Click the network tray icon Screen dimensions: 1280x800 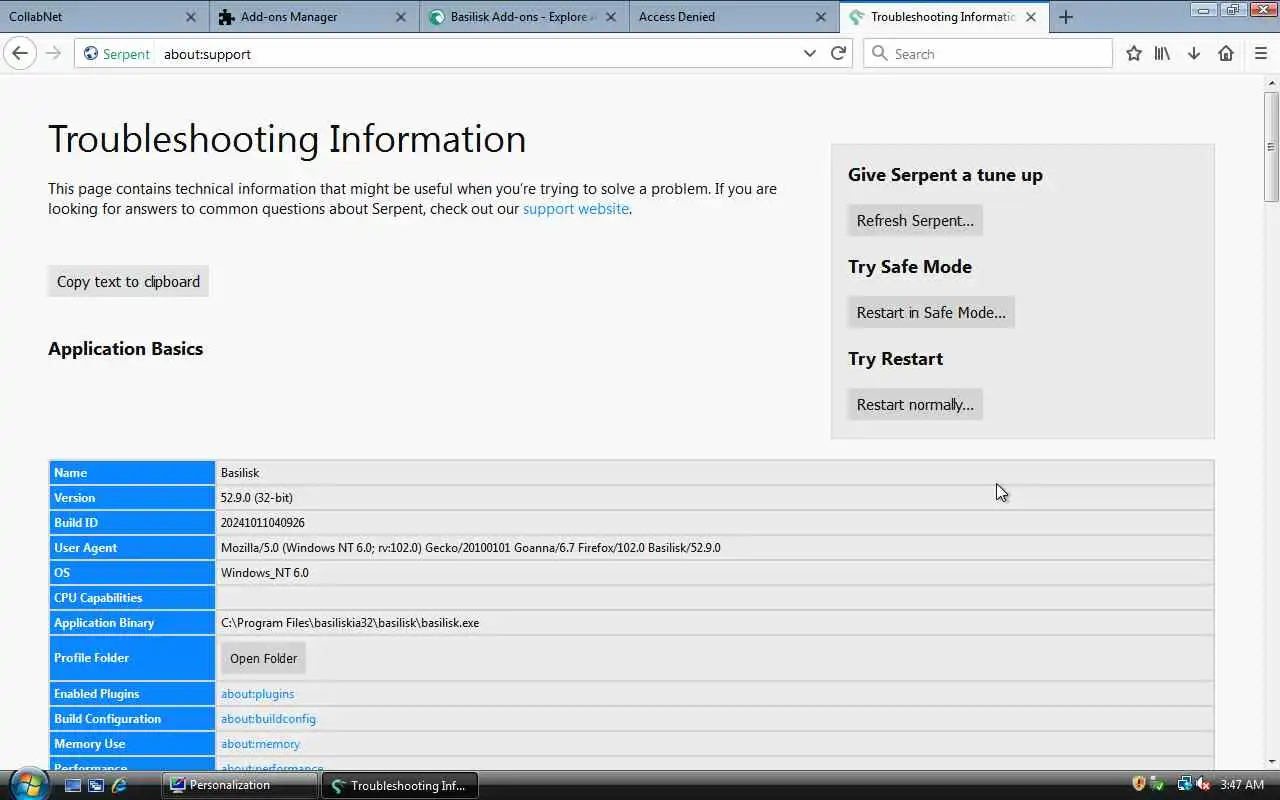tap(1184, 784)
